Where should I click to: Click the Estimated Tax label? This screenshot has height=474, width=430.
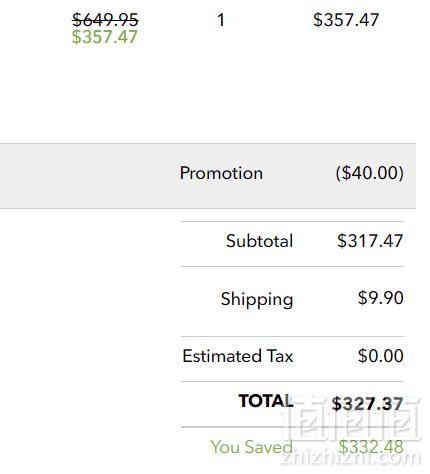click(x=238, y=356)
